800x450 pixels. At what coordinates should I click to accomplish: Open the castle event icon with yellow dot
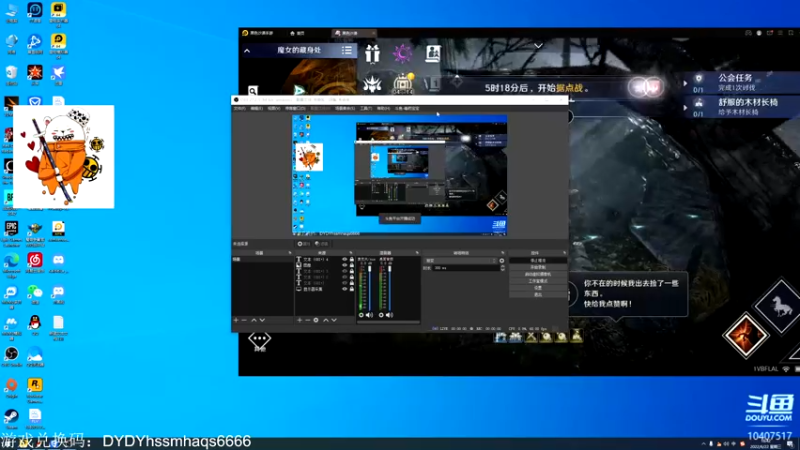[x=403, y=83]
